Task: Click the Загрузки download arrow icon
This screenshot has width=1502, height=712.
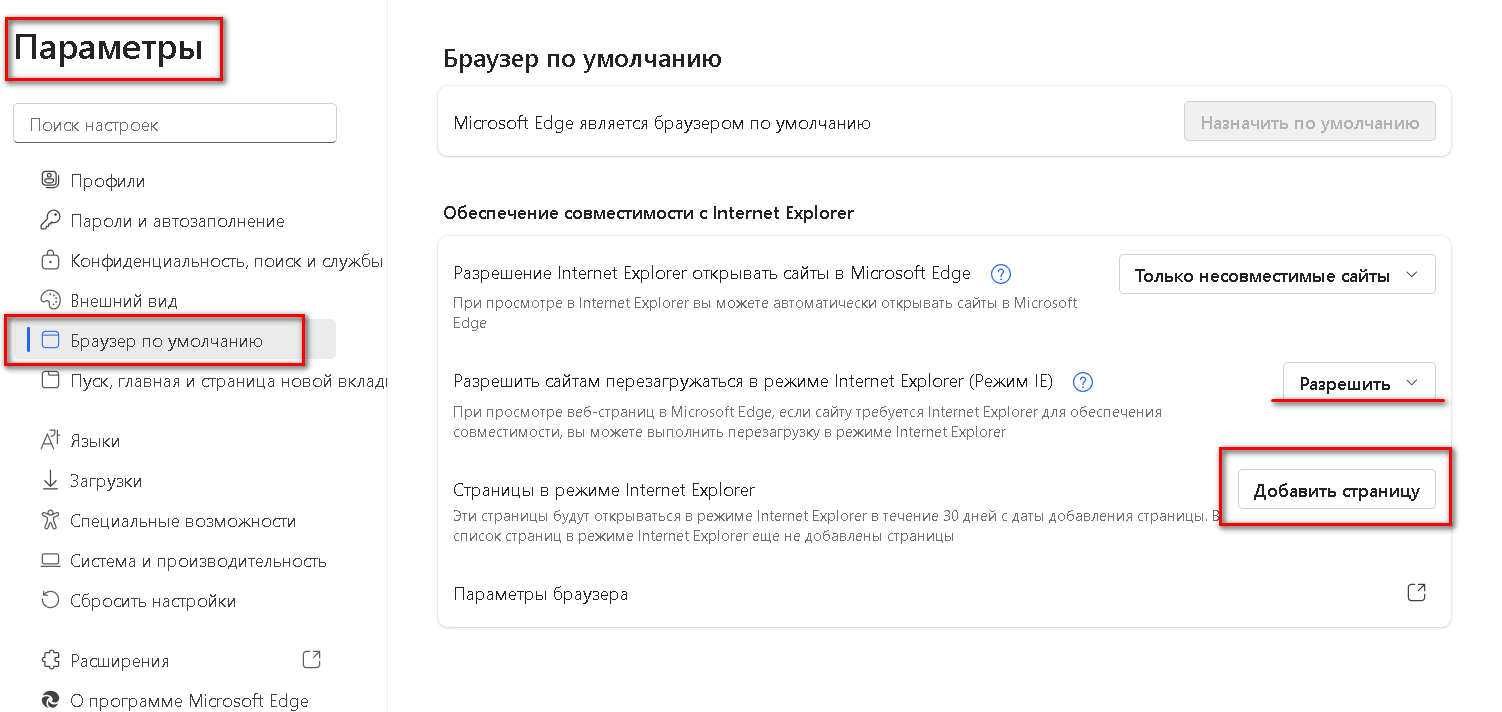Action: pyautogui.click(x=48, y=480)
